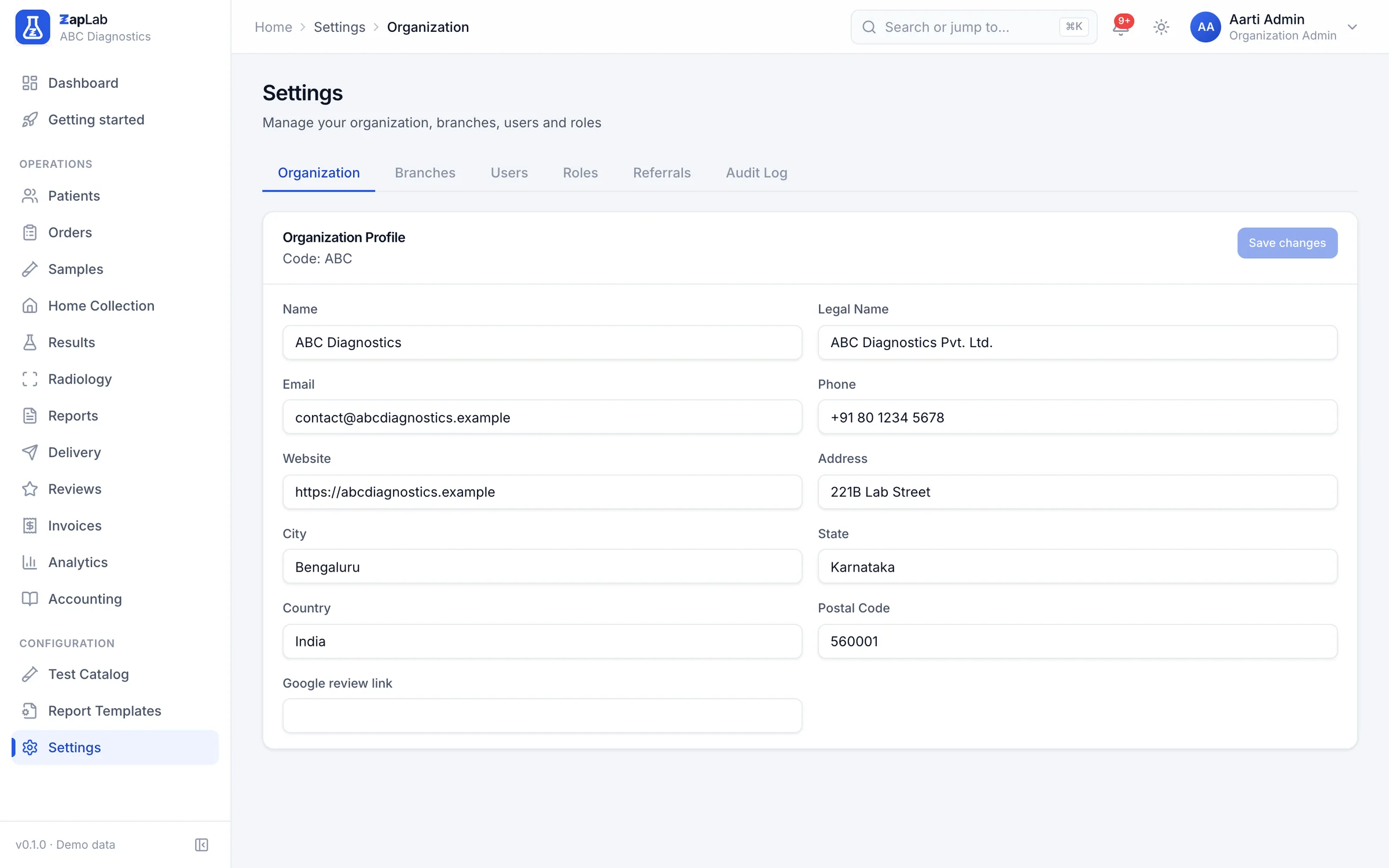1389x868 pixels.
Task: Open notifications bell with 9+ badge
Action: point(1121,27)
